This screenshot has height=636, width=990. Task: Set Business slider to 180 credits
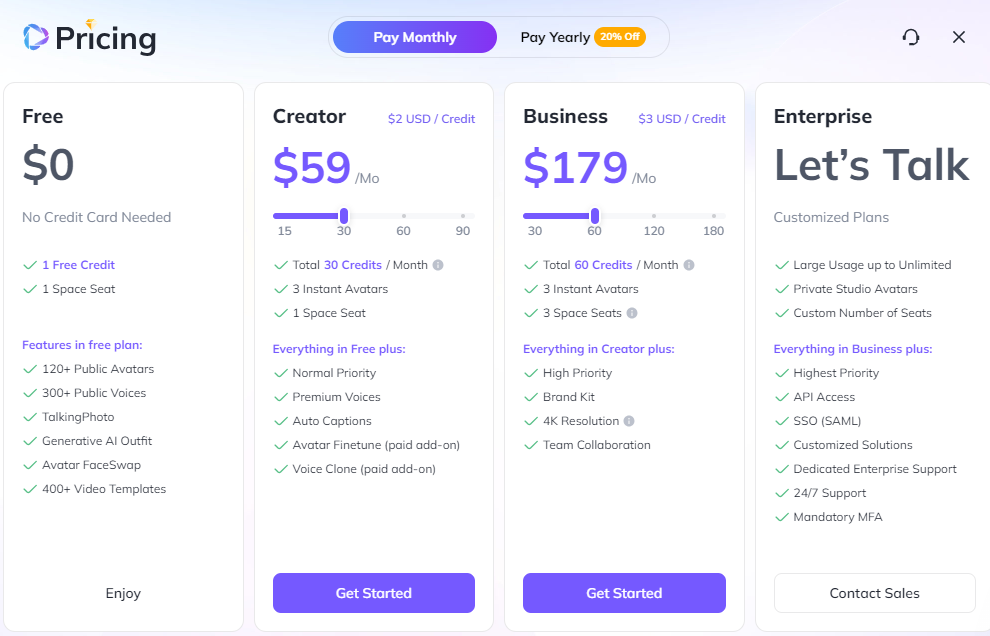[714, 215]
